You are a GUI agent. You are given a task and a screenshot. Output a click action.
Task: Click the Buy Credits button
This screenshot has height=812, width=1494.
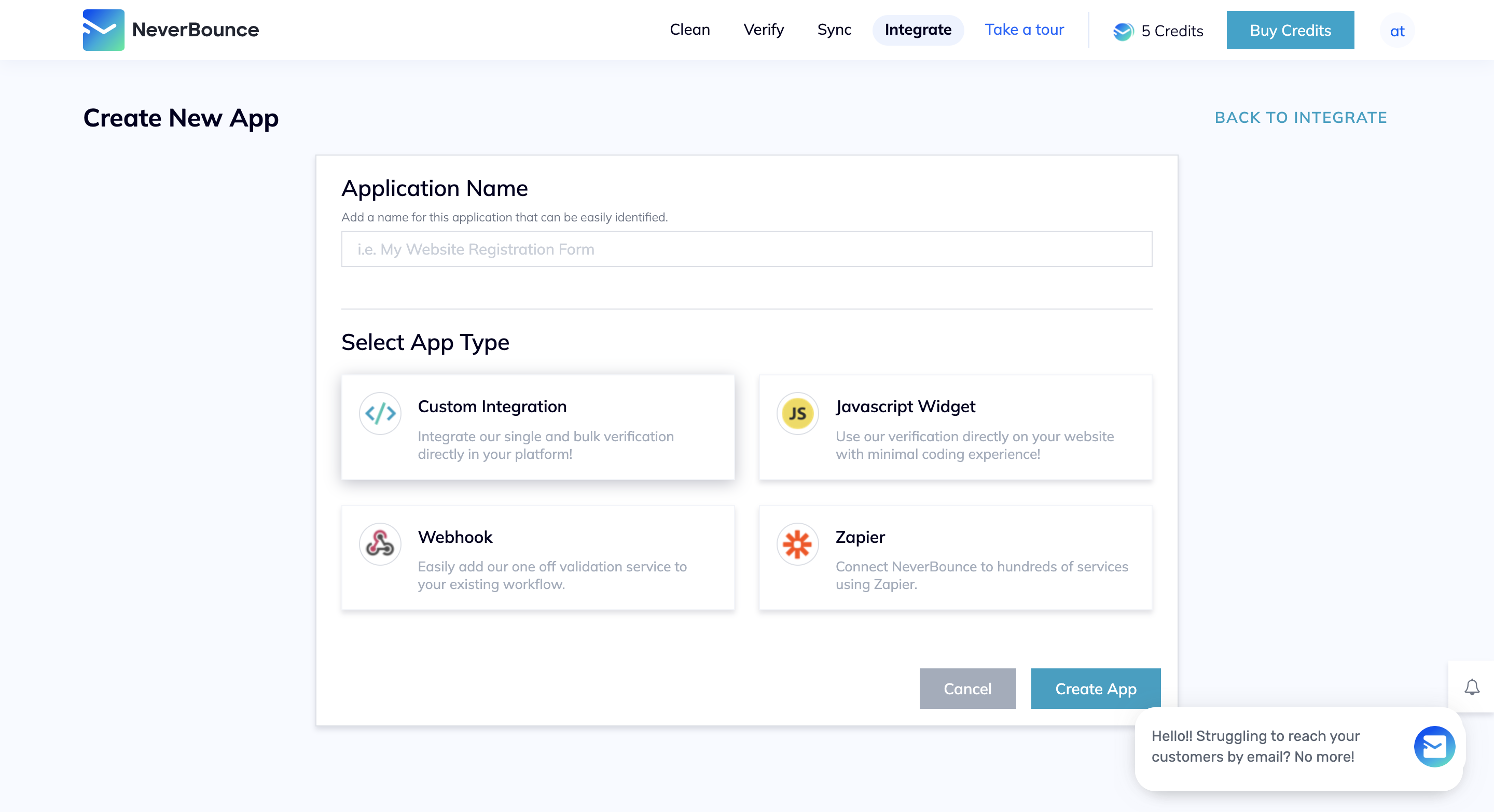[1290, 30]
